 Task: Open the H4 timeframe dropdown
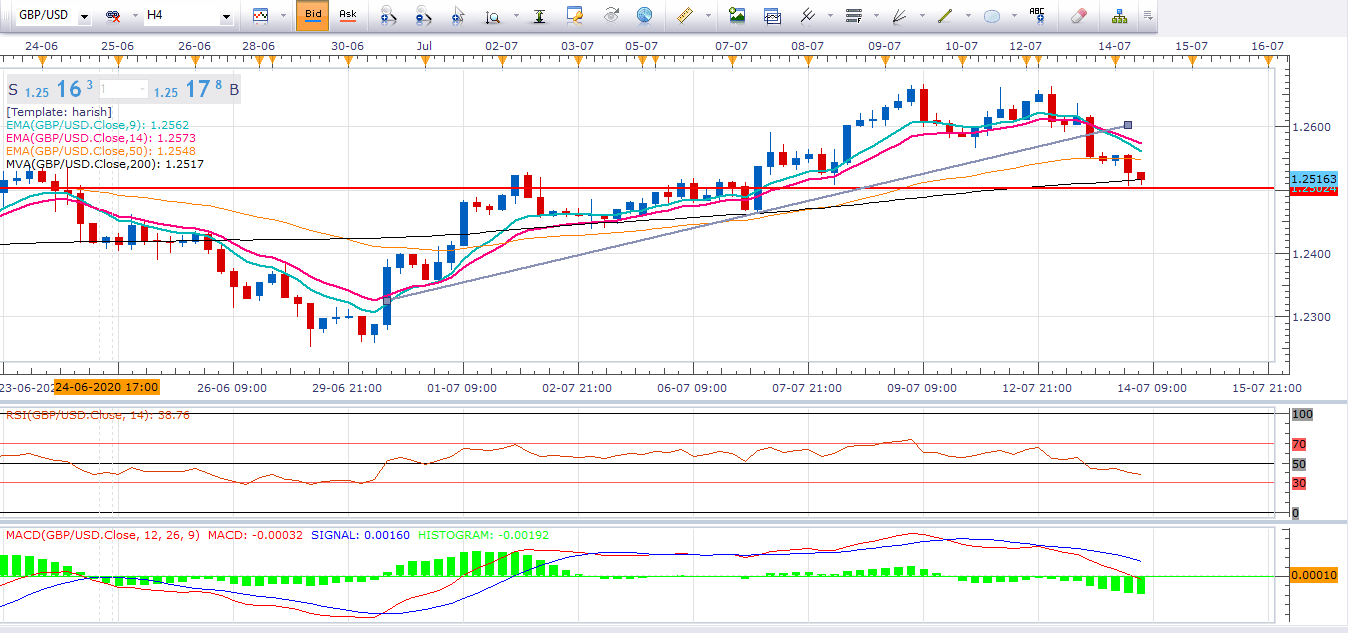click(225, 15)
